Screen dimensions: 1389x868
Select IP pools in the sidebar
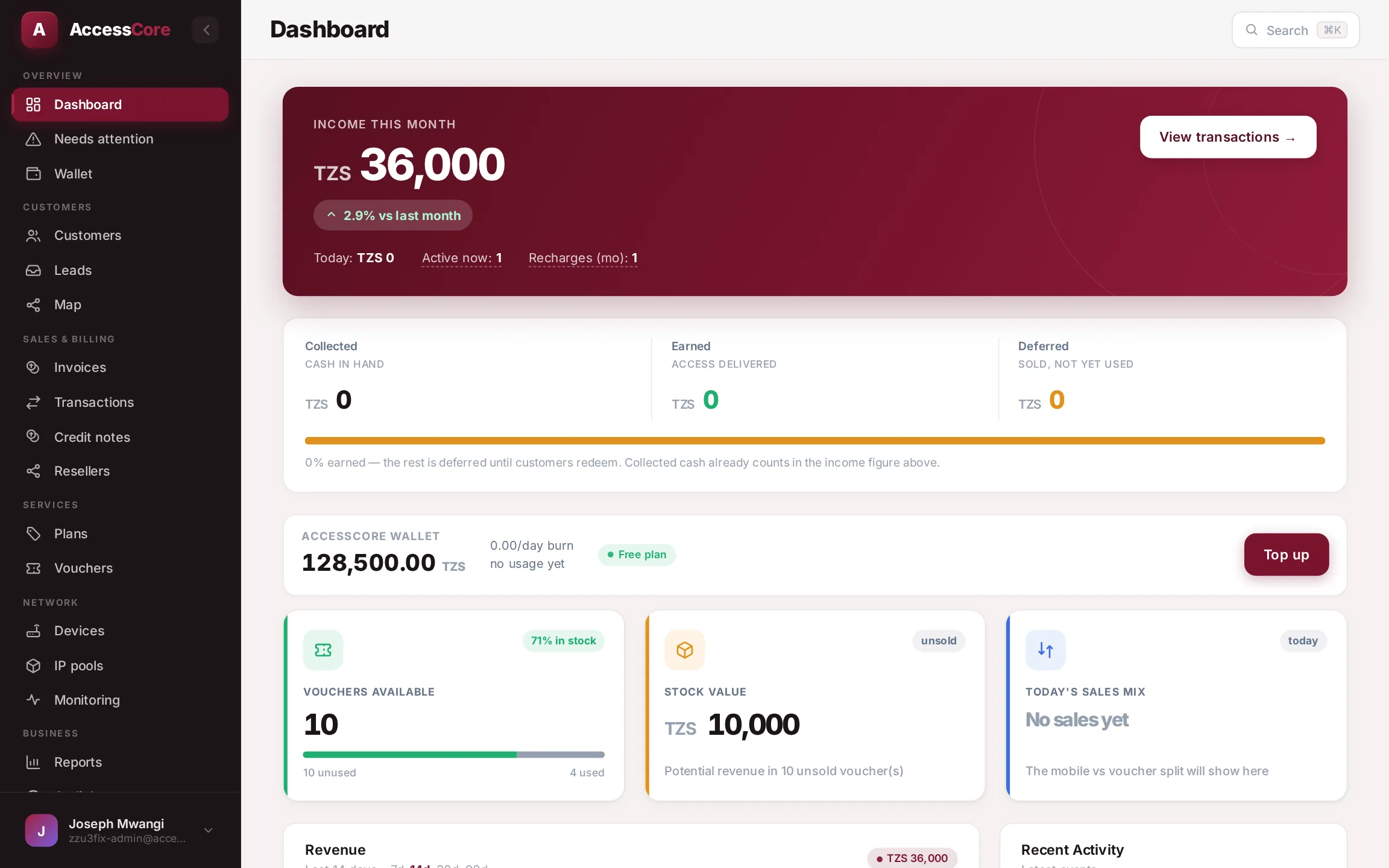[120, 666]
